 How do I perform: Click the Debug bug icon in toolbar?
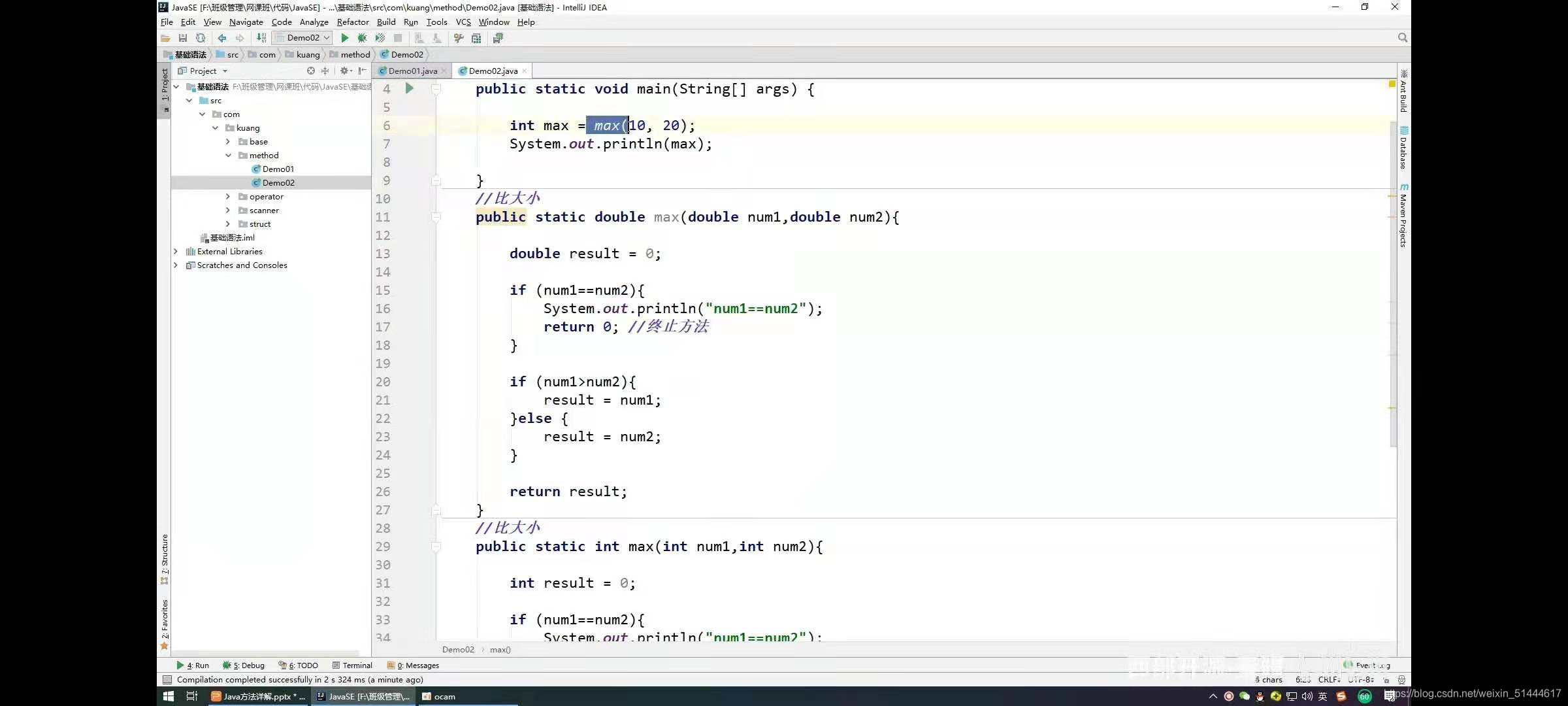click(x=362, y=38)
